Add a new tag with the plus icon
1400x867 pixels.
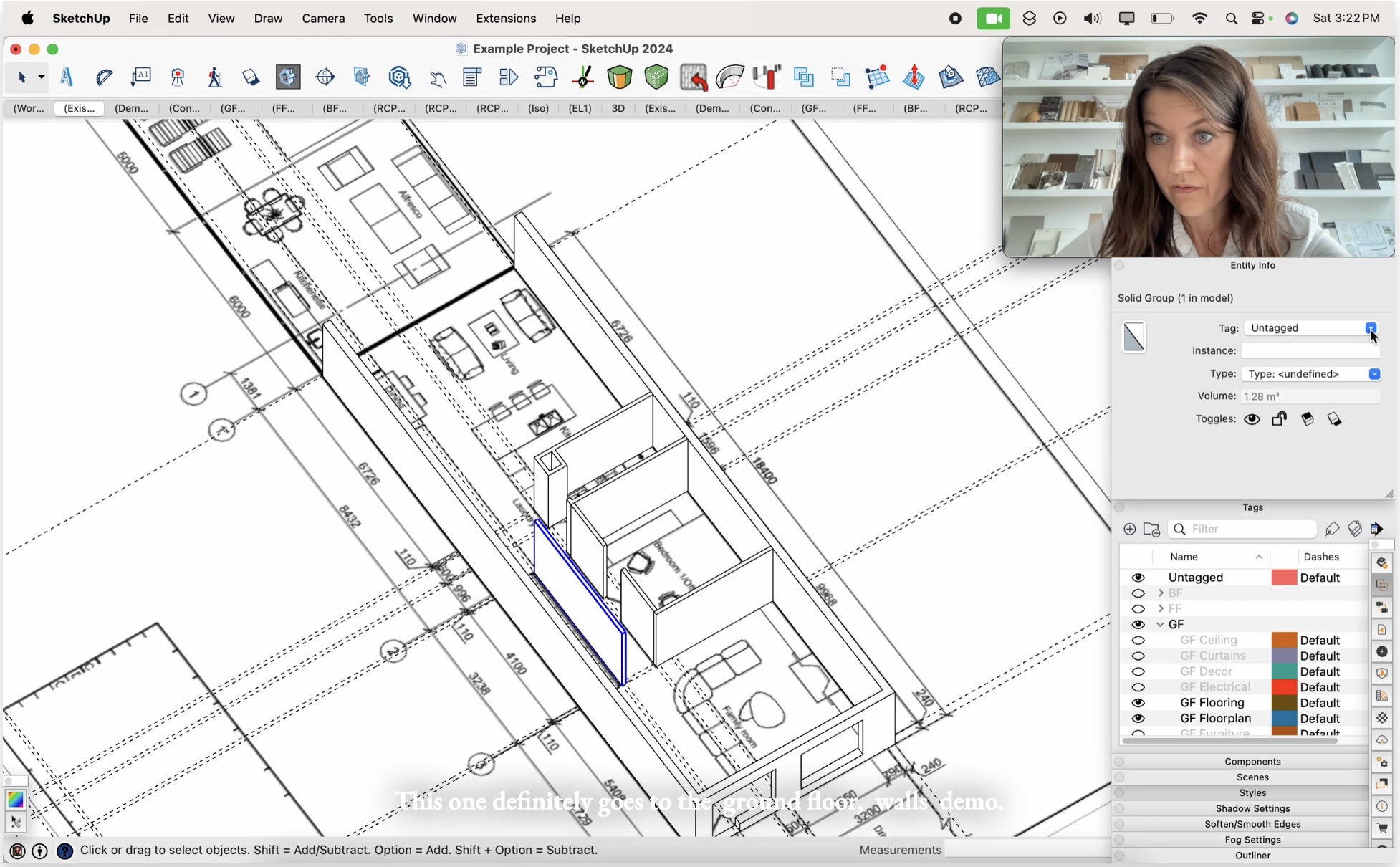point(1130,529)
